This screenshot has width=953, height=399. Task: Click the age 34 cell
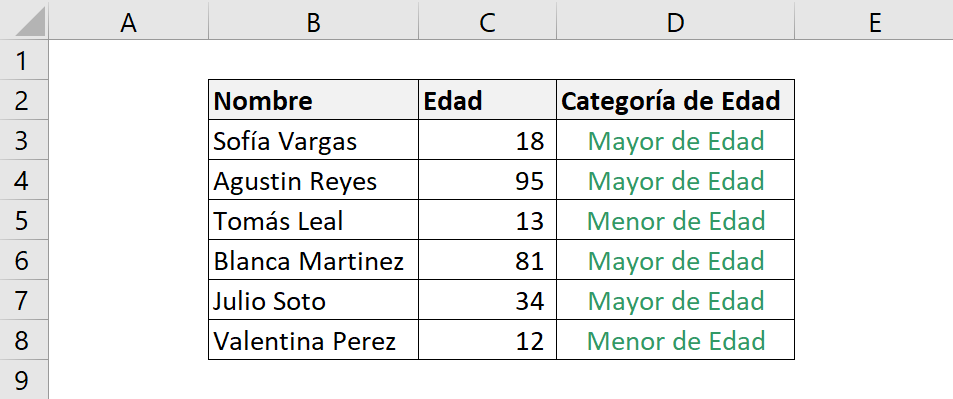pos(487,300)
